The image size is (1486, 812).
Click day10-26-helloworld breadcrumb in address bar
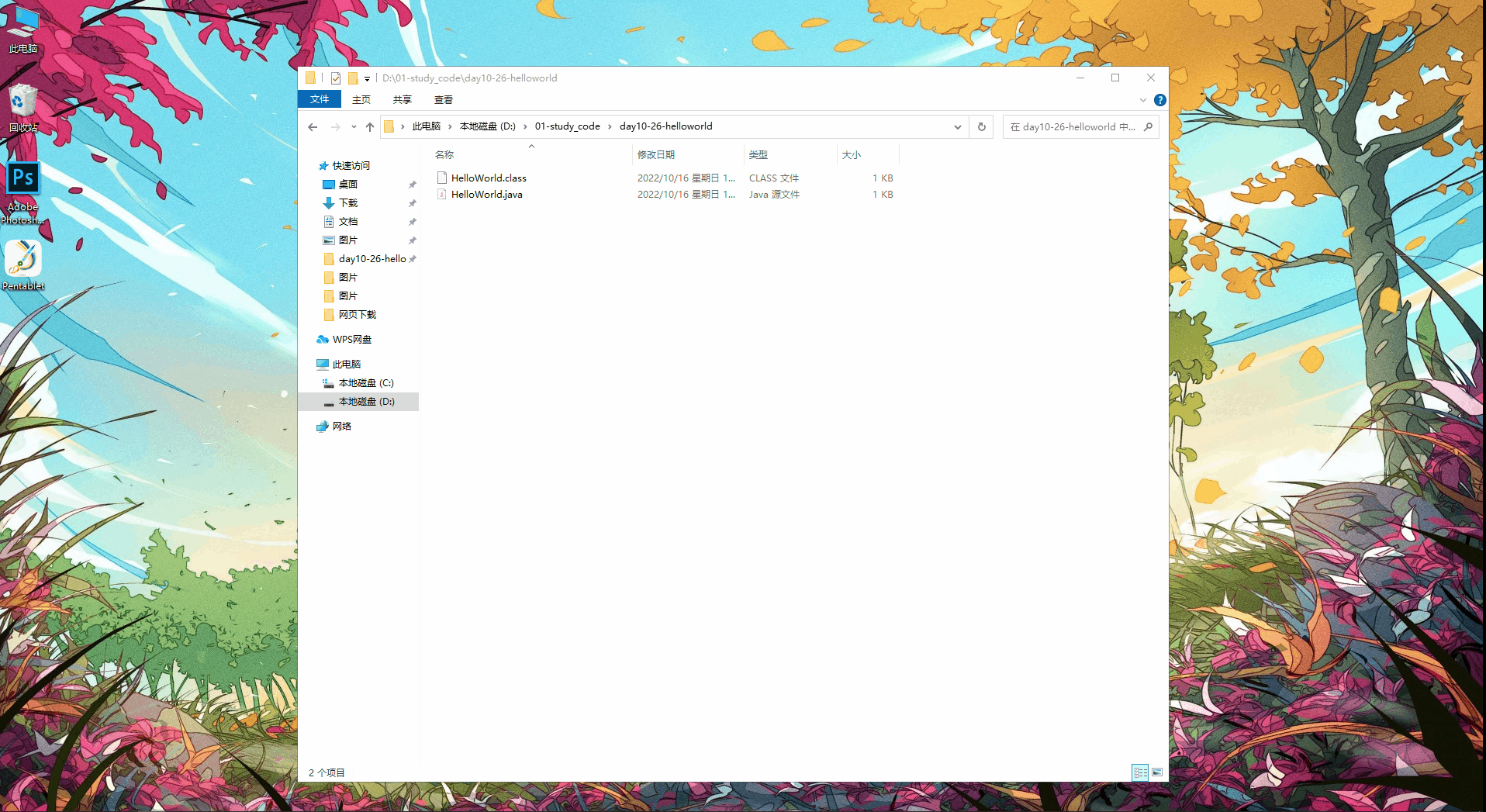coord(665,126)
